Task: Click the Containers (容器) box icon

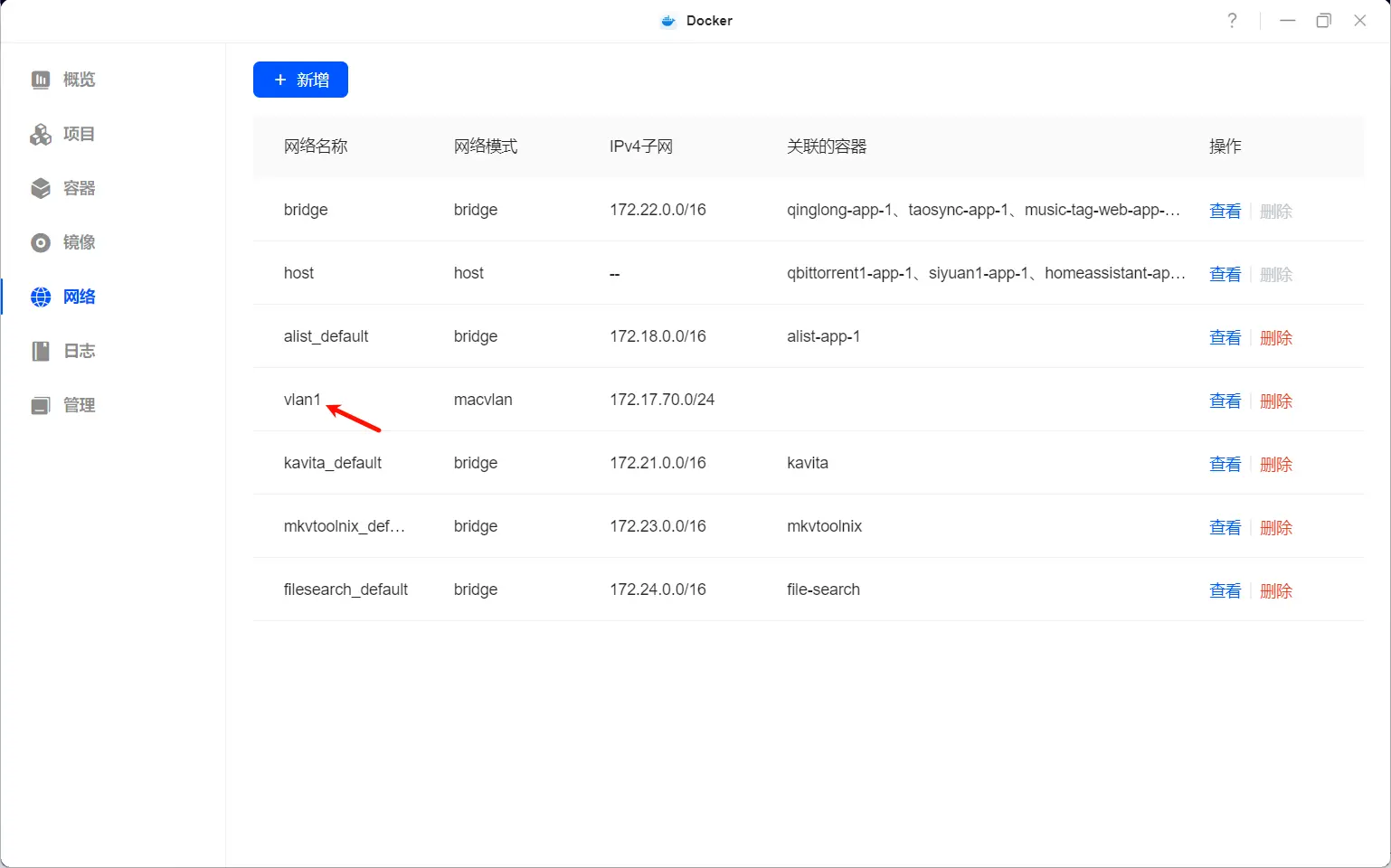Action: point(41,188)
